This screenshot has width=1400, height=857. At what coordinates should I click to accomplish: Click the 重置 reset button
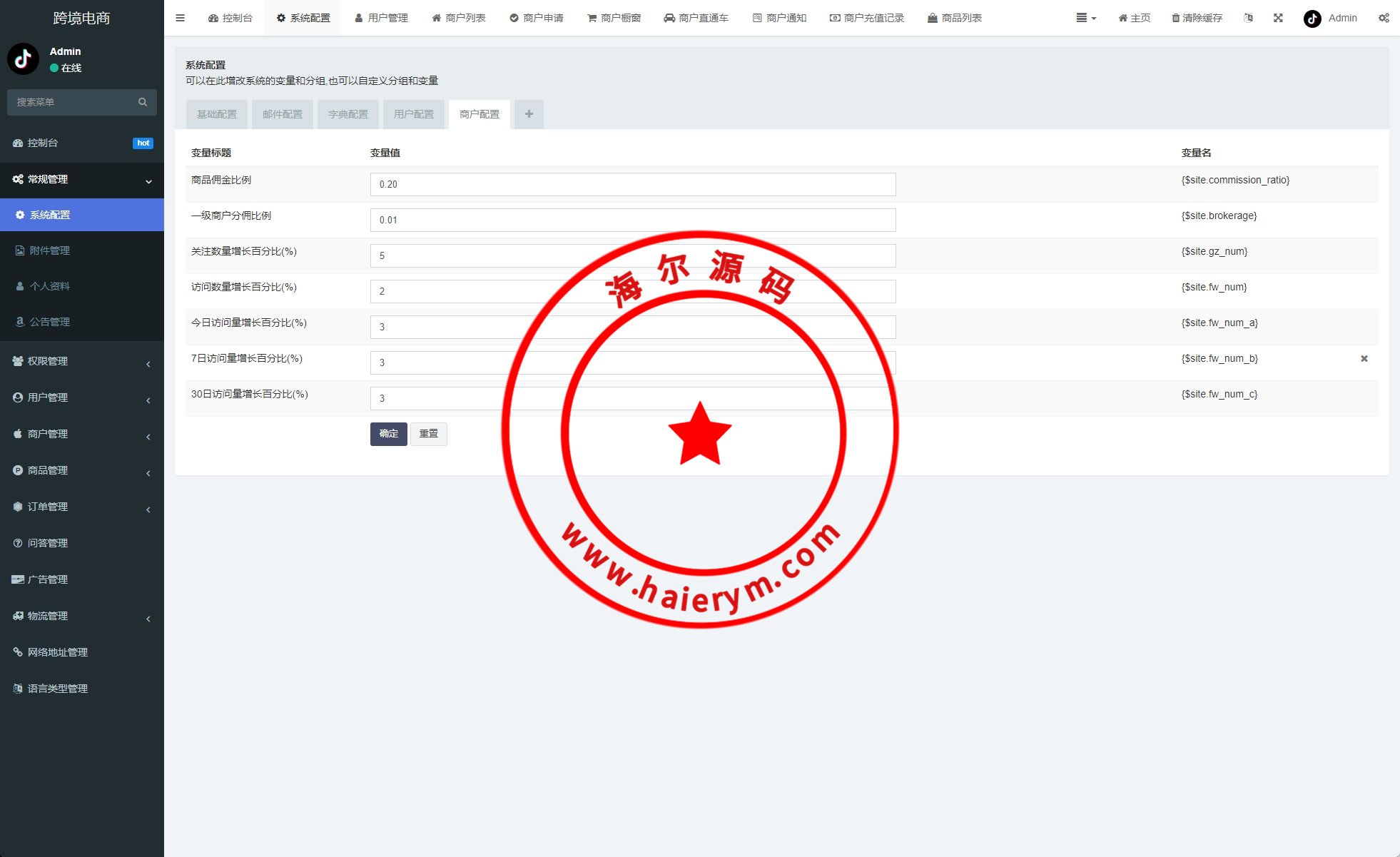click(428, 434)
